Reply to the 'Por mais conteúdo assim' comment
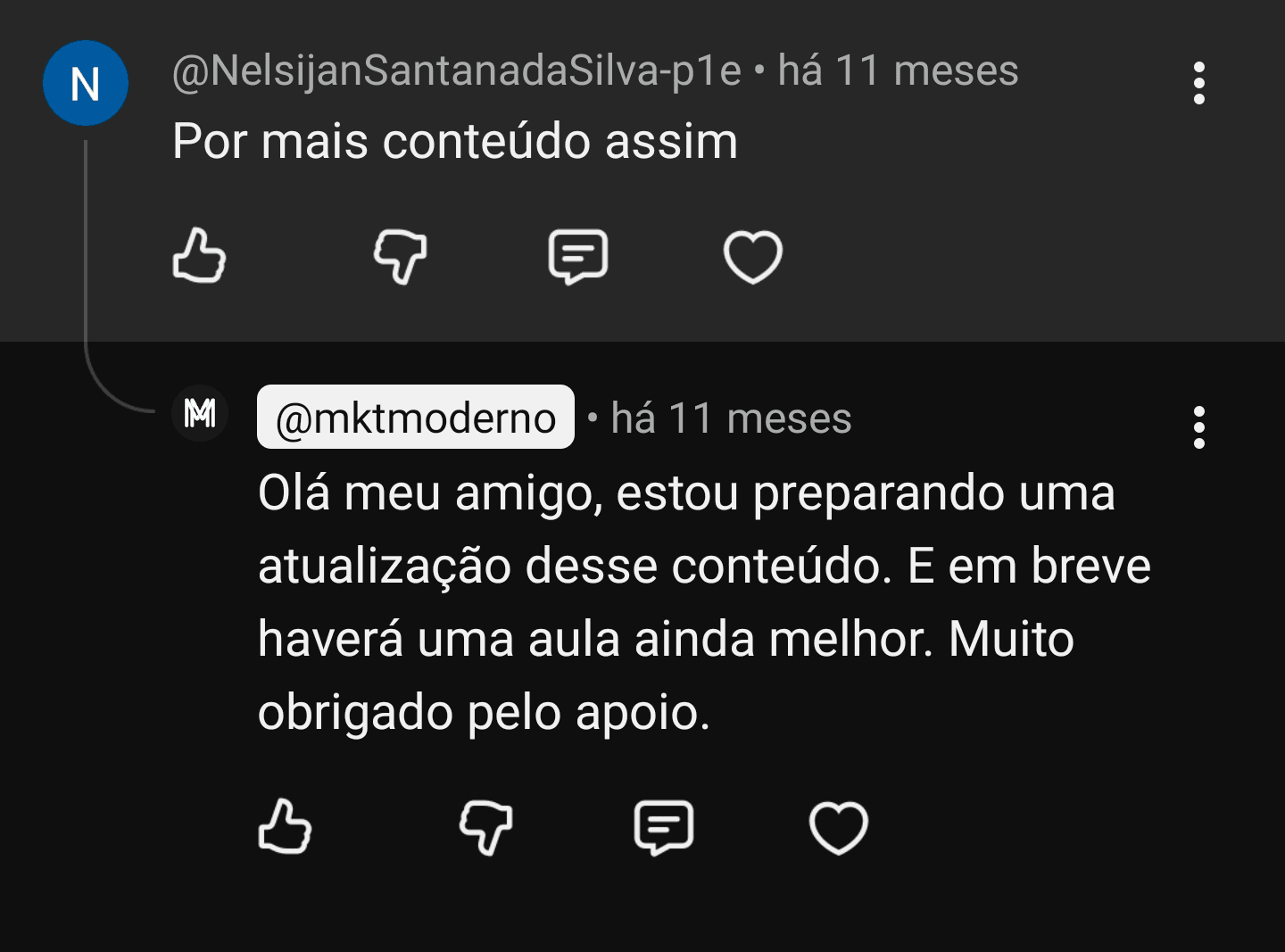 (577, 256)
